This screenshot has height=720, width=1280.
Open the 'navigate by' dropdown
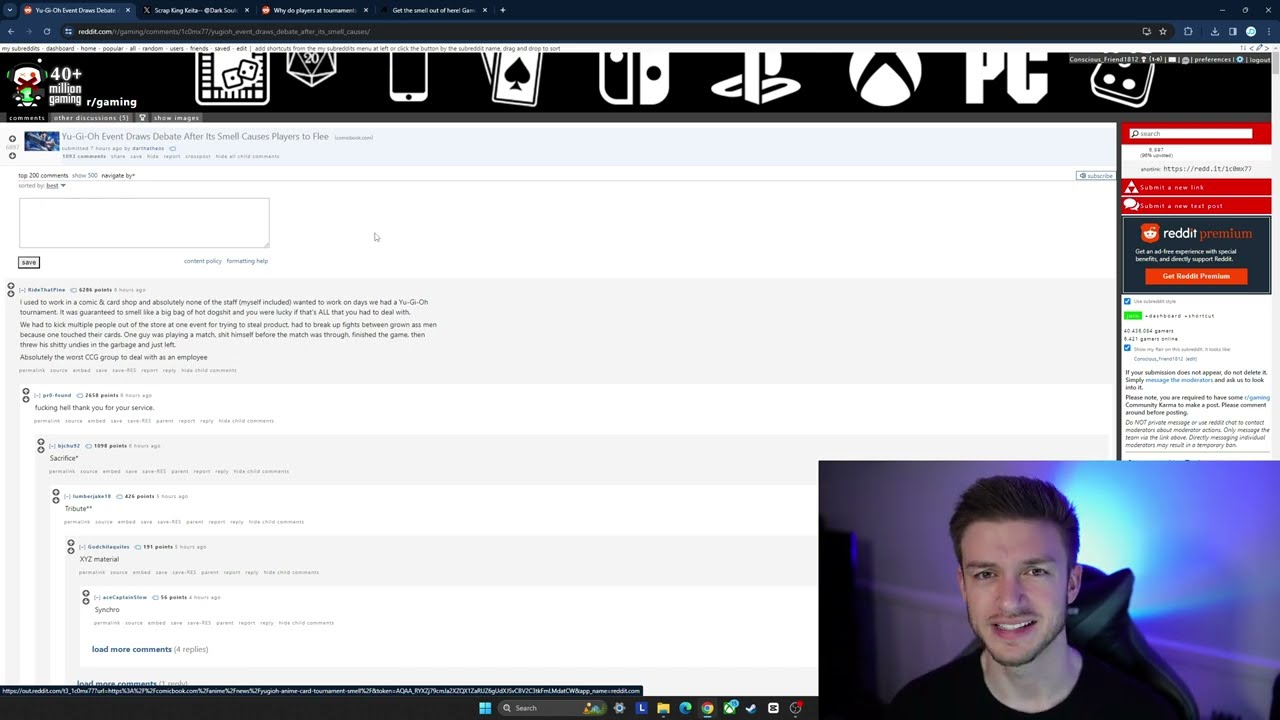(118, 175)
